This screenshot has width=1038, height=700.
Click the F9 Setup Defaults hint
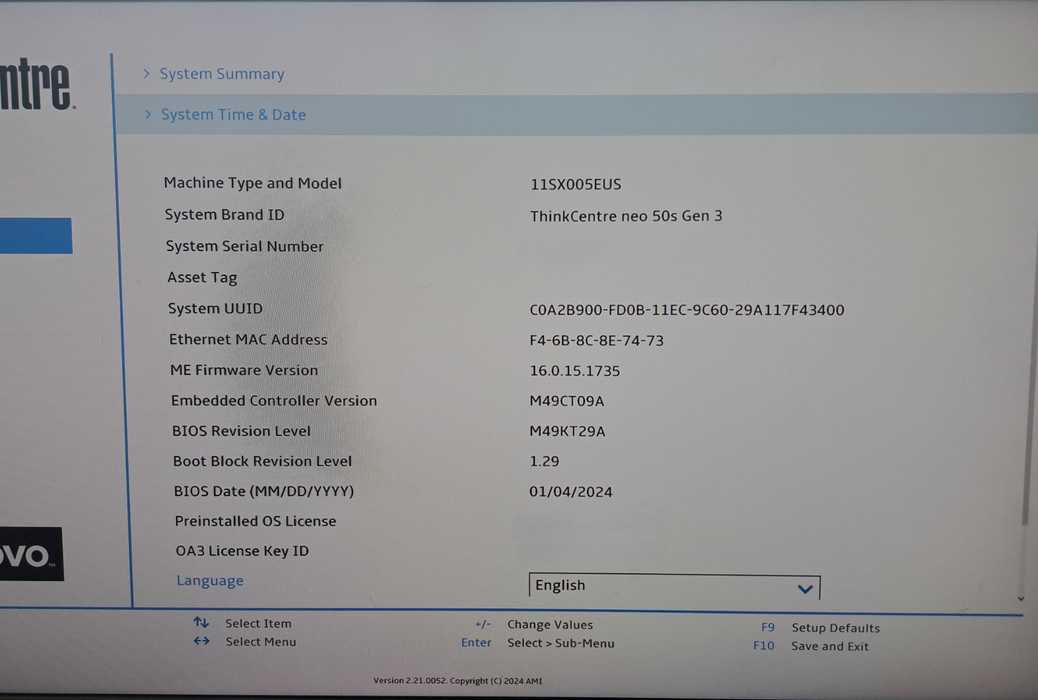click(x=820, y=628)
